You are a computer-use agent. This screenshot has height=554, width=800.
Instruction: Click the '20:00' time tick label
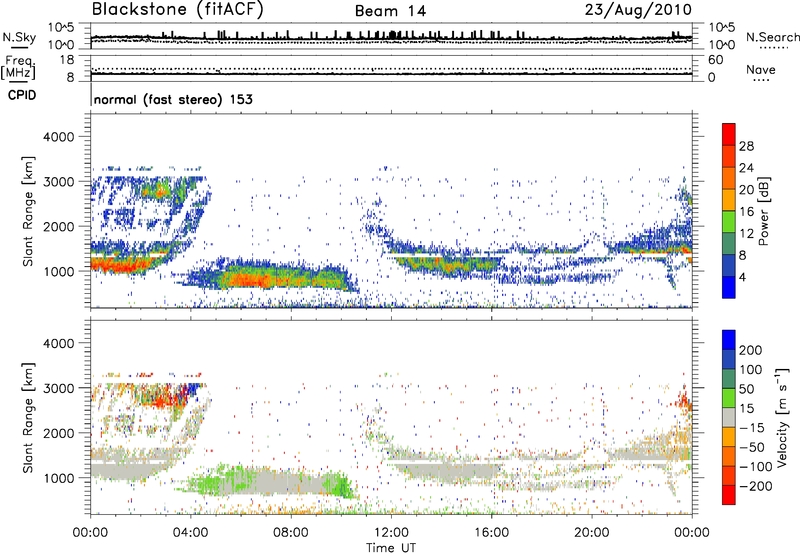point(591,533)
